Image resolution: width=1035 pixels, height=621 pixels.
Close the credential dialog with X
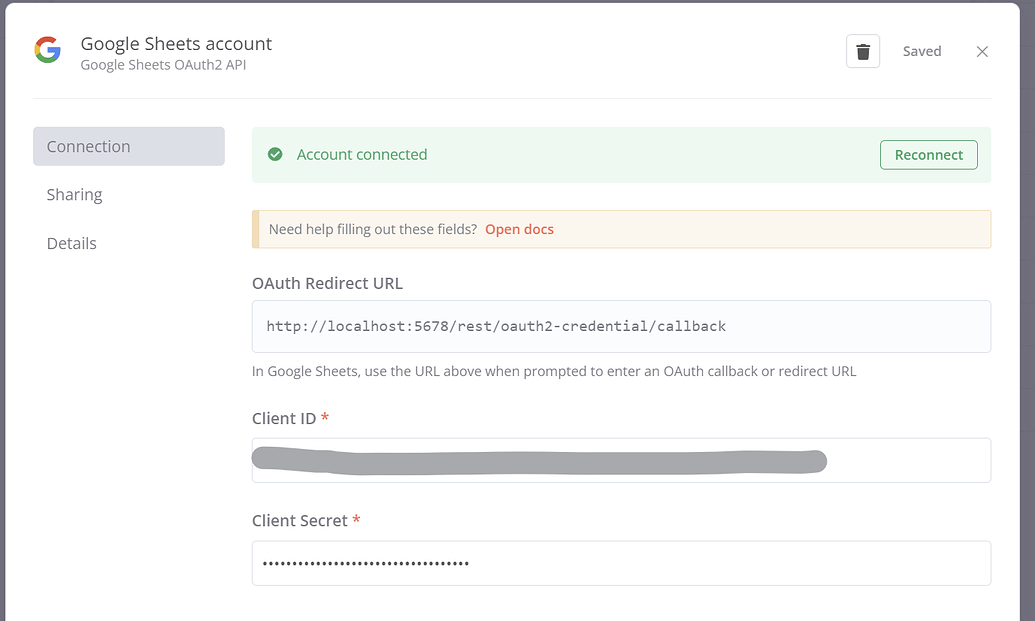(x=982, y=51)
